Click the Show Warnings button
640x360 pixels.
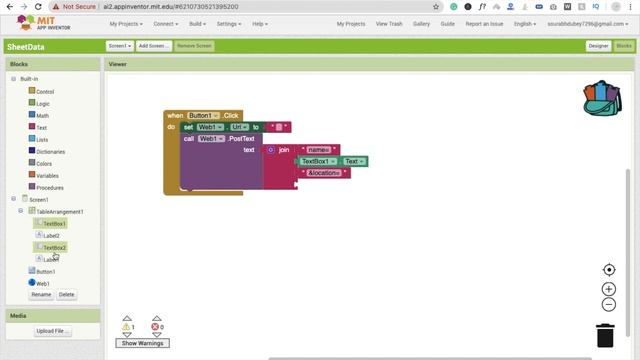(x=142, y=343)
